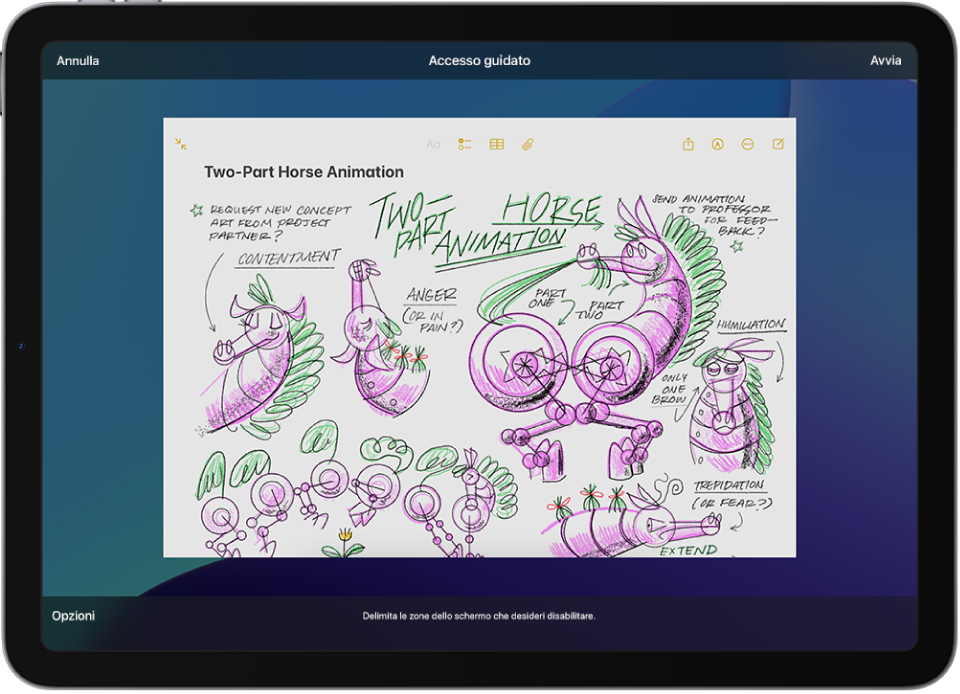960x694 pixels.
Task: Open the ellipsis more-options icon
Action: (748, 144)
